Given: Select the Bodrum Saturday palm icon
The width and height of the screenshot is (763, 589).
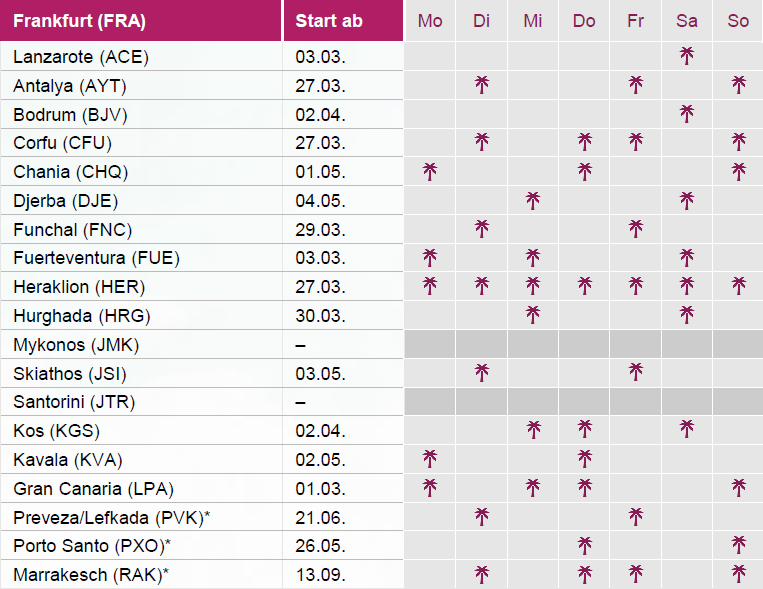Looking at the screenshot, I should pos(686,114).
